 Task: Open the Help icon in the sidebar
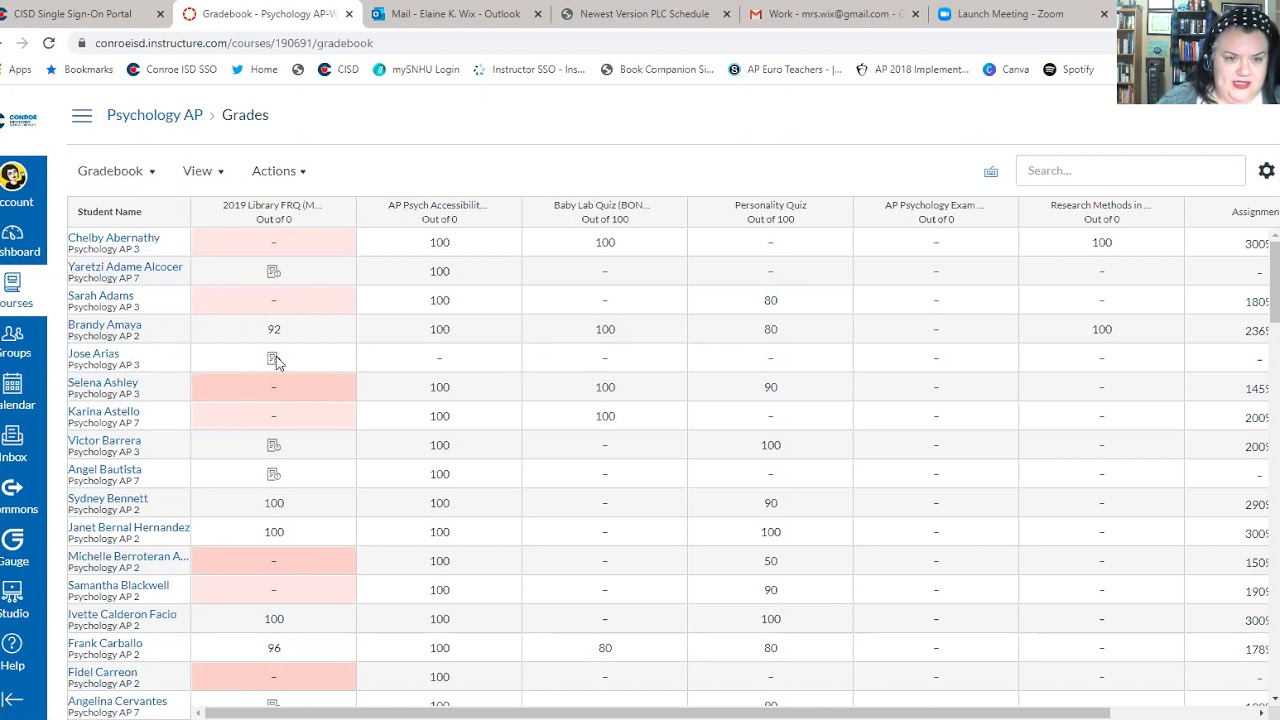click(x=13, y=652)
